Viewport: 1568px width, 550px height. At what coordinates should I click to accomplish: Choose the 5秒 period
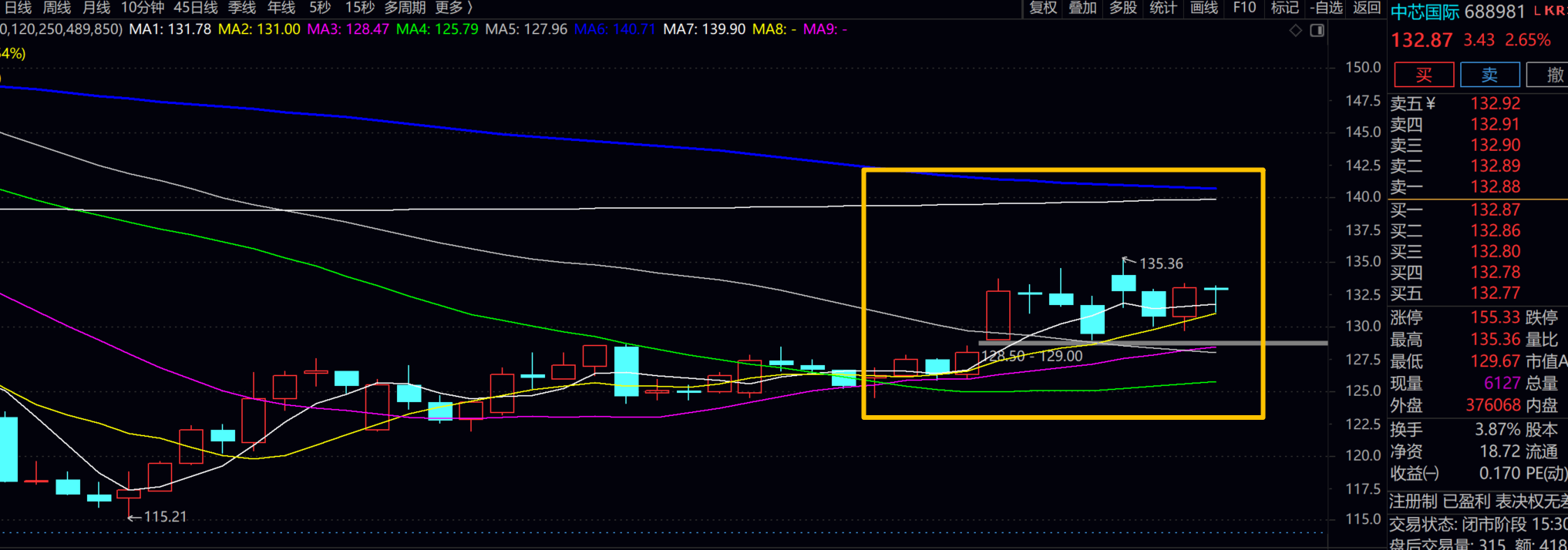tap(320, 8)
